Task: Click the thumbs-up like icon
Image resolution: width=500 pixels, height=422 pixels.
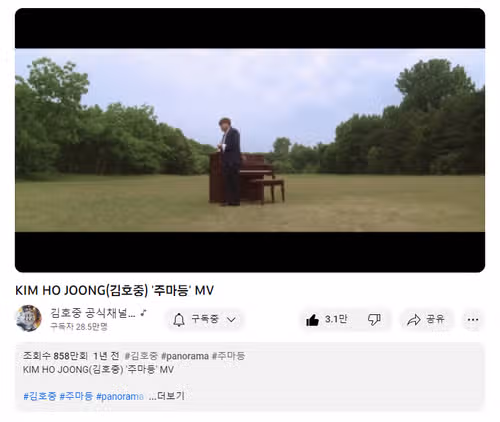Action: 312,320
